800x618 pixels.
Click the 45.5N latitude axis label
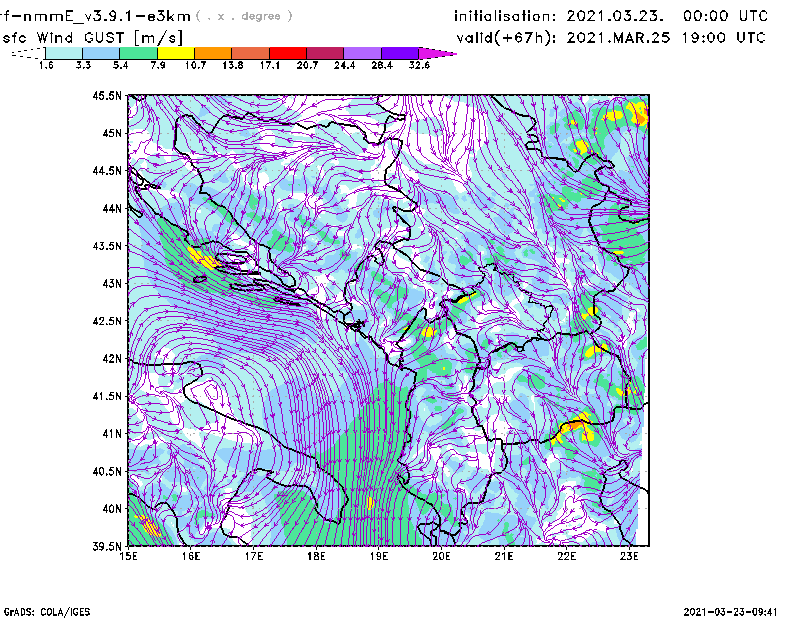[107, 96]
